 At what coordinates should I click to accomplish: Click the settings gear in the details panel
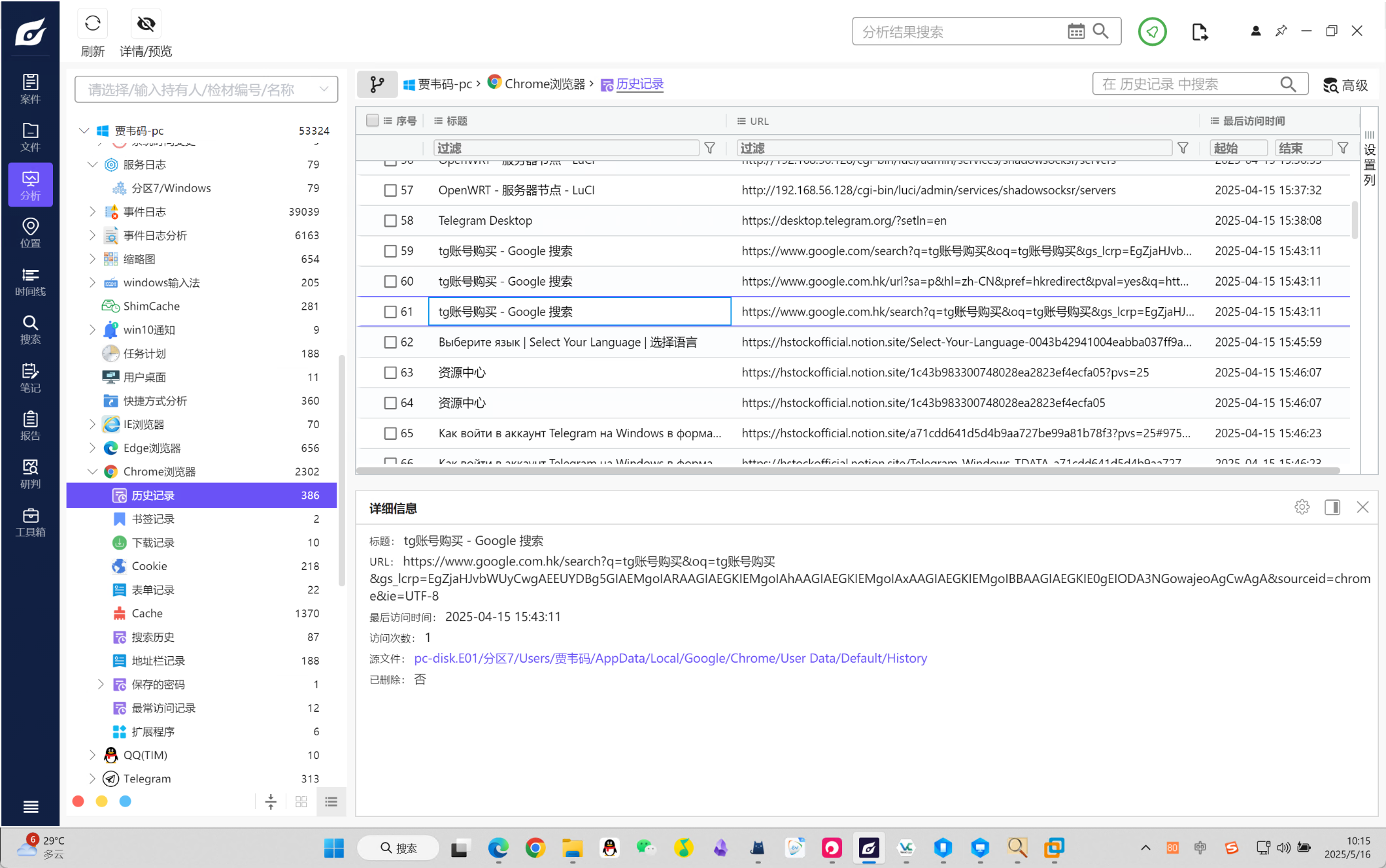(1301, 507)
